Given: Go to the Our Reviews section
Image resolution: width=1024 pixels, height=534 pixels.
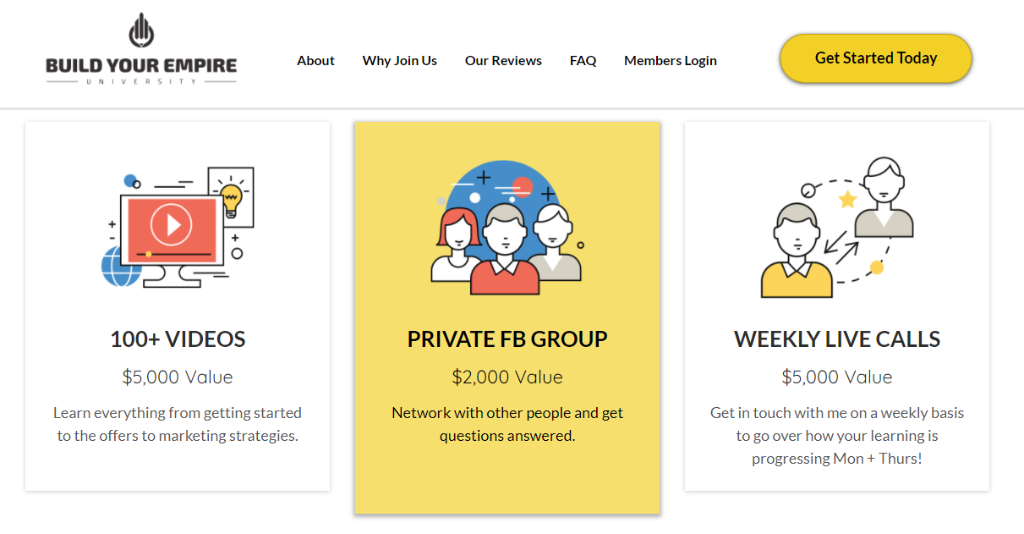Looking at the screenshot, I should click(503, 61).
